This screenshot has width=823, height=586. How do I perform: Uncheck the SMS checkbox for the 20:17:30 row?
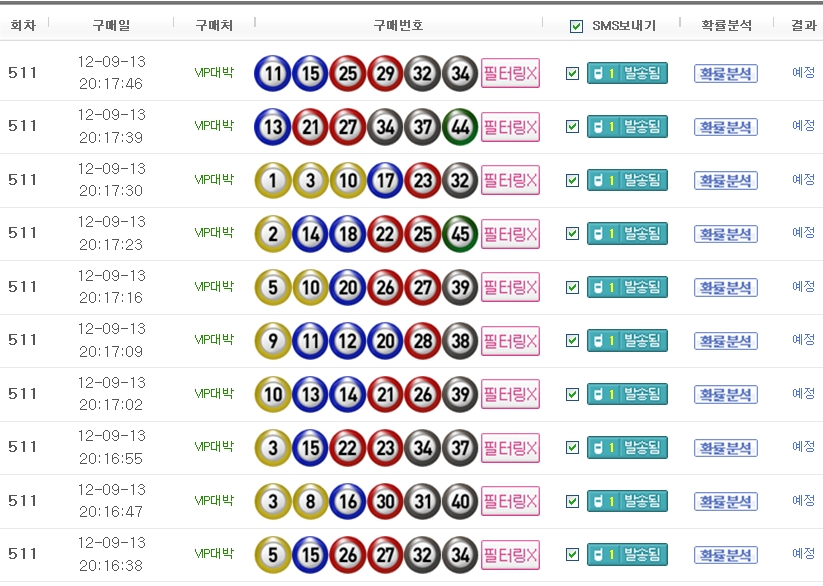(572, 181)
